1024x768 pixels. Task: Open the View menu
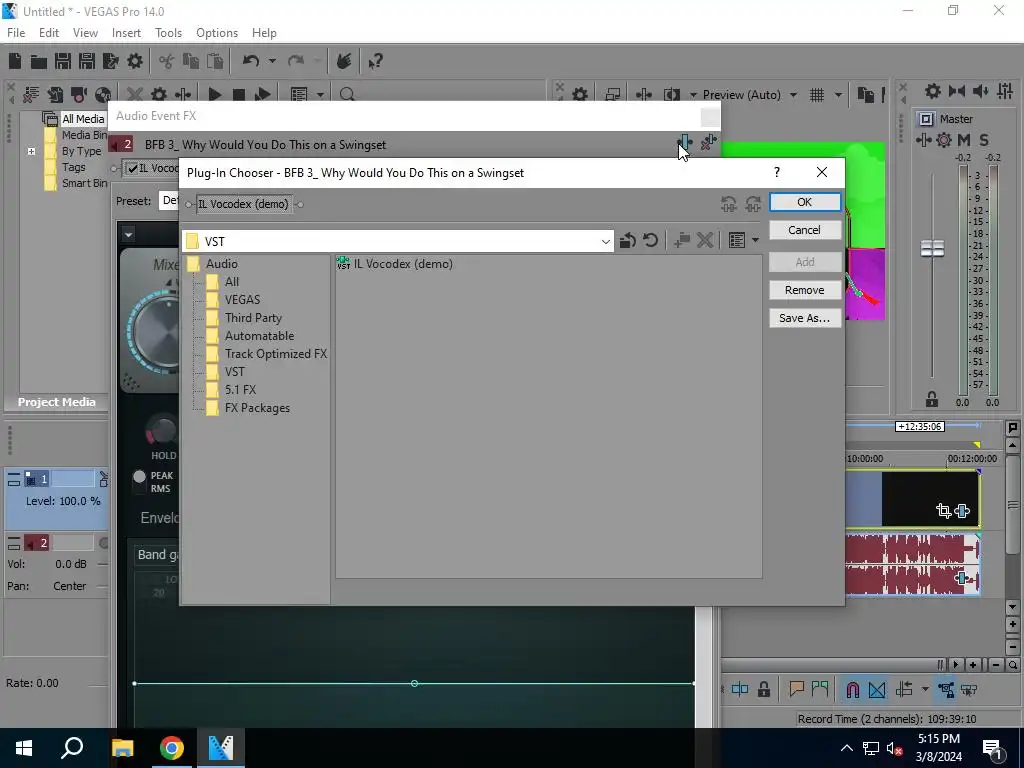click(85, 33)
